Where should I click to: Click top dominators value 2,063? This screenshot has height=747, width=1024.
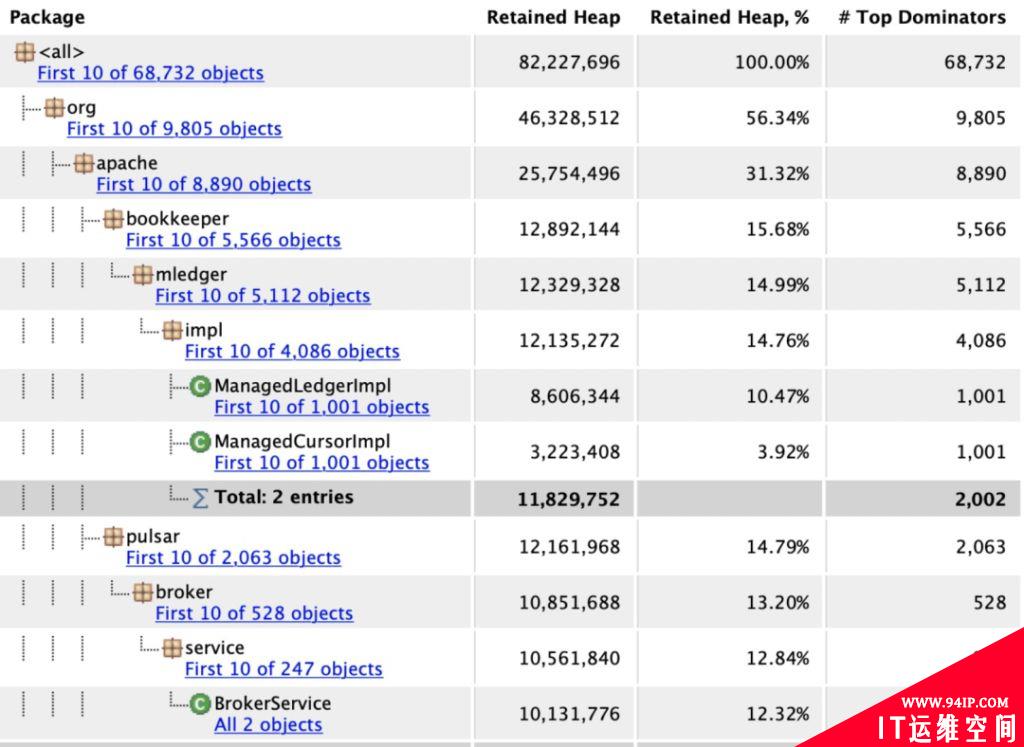pyautogui.click(x=980, y=547)
